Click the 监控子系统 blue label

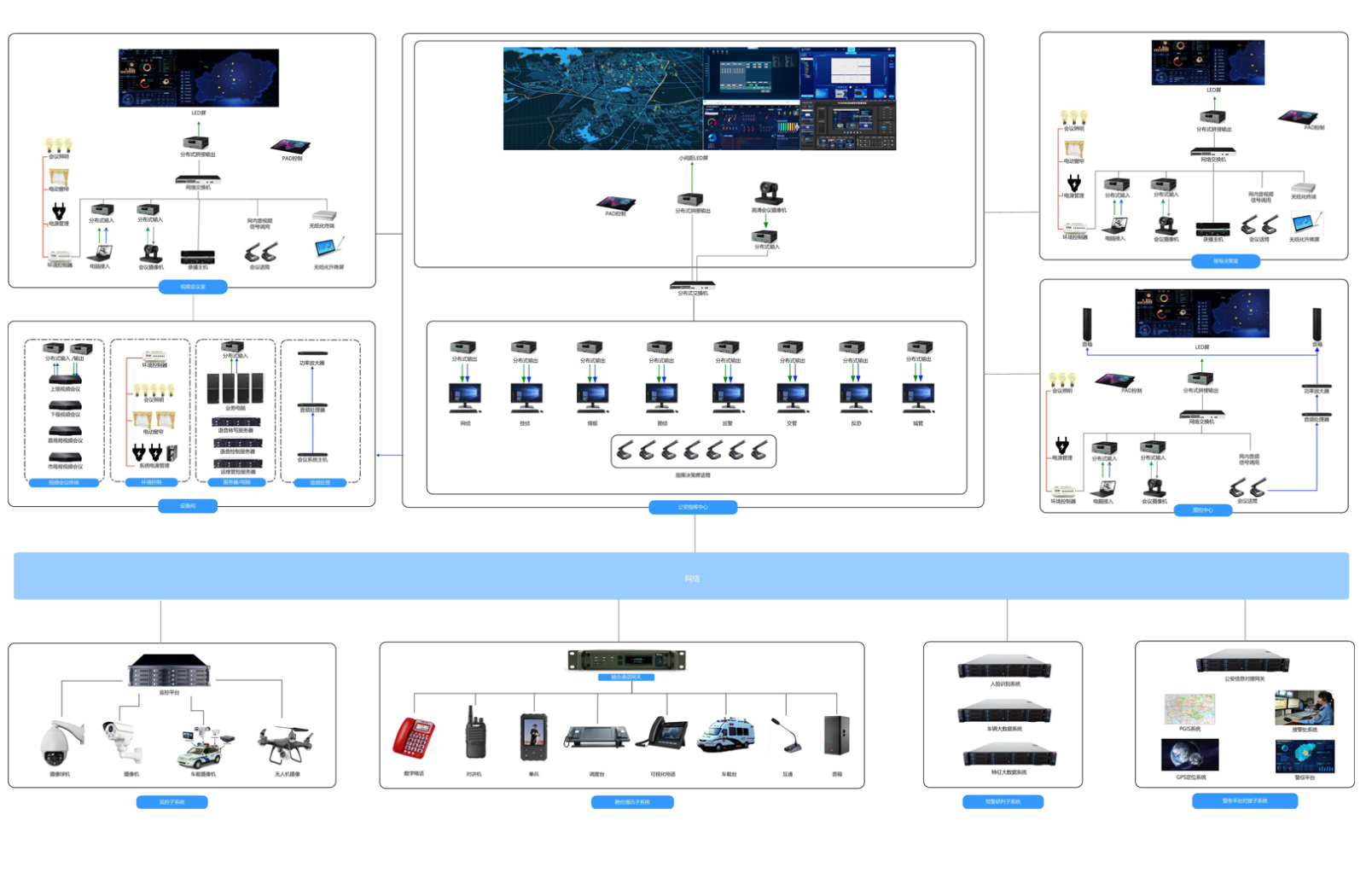click(171, 802)
